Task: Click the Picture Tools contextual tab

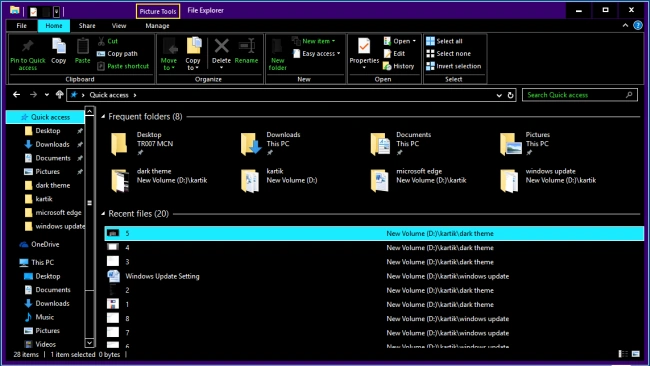Action: point(158,11)
